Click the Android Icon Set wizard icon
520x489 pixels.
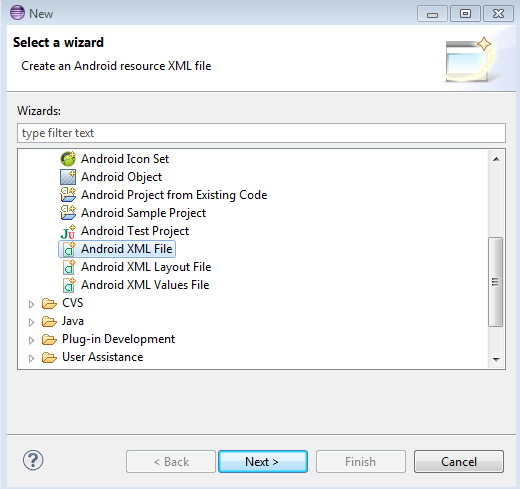pyautogui.click(x=68, y=159)
